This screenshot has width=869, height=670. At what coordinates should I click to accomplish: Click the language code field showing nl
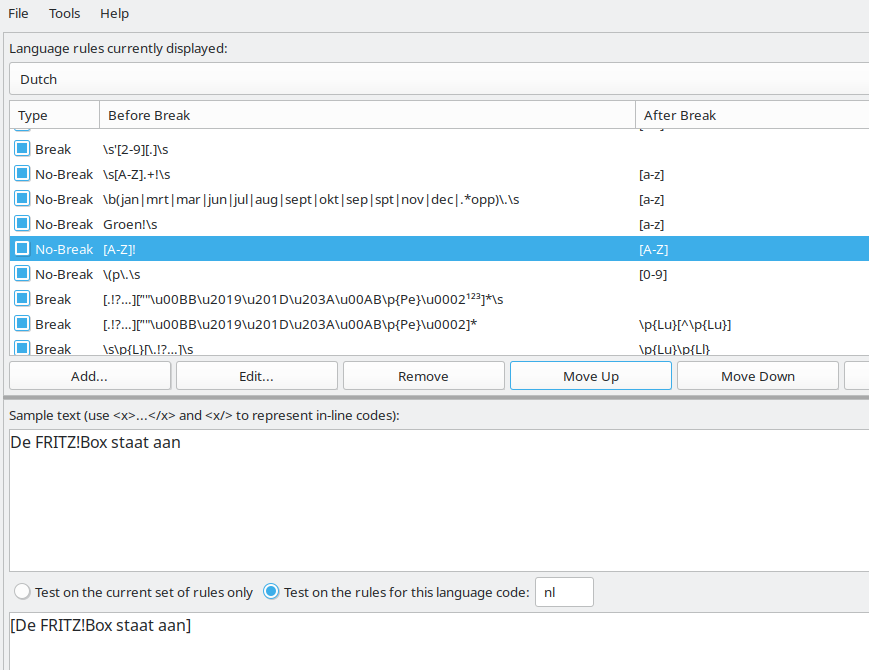564,591
